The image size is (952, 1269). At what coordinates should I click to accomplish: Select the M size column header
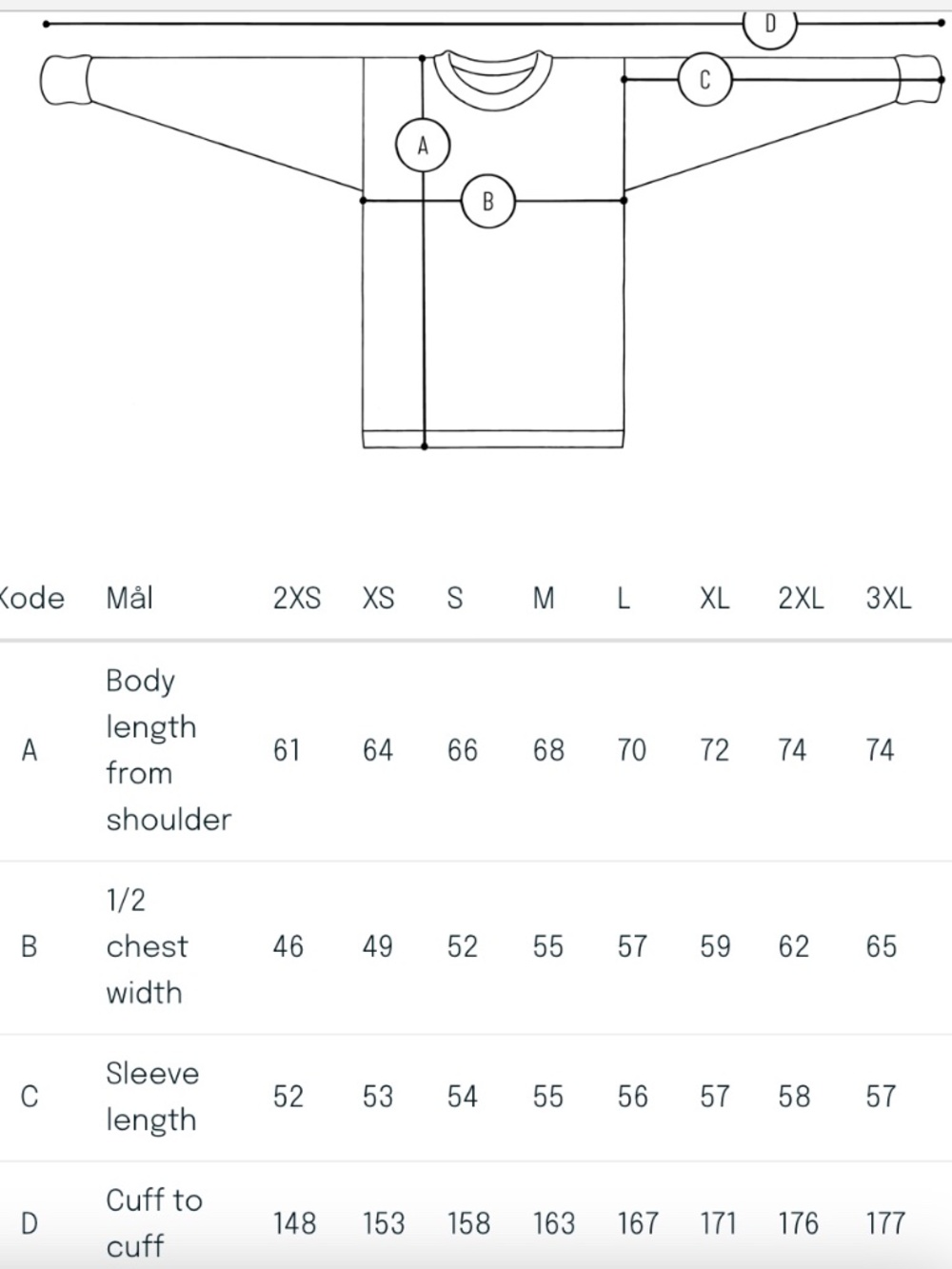click(x=544, y=598)
